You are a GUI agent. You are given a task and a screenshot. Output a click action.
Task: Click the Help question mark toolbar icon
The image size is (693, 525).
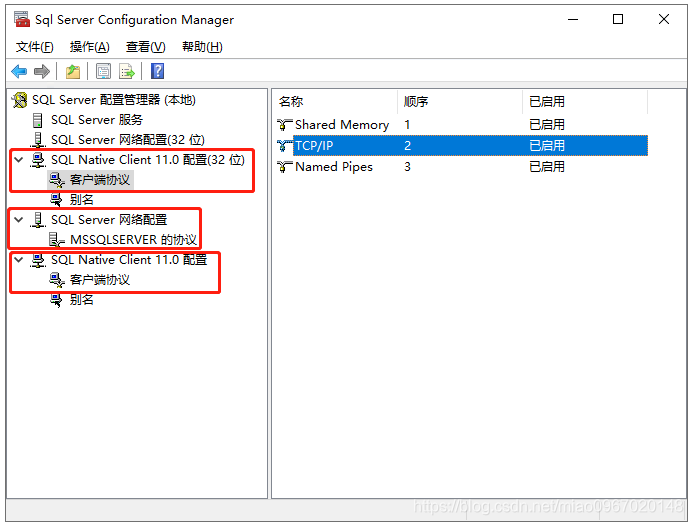click(x=157, y=71)
